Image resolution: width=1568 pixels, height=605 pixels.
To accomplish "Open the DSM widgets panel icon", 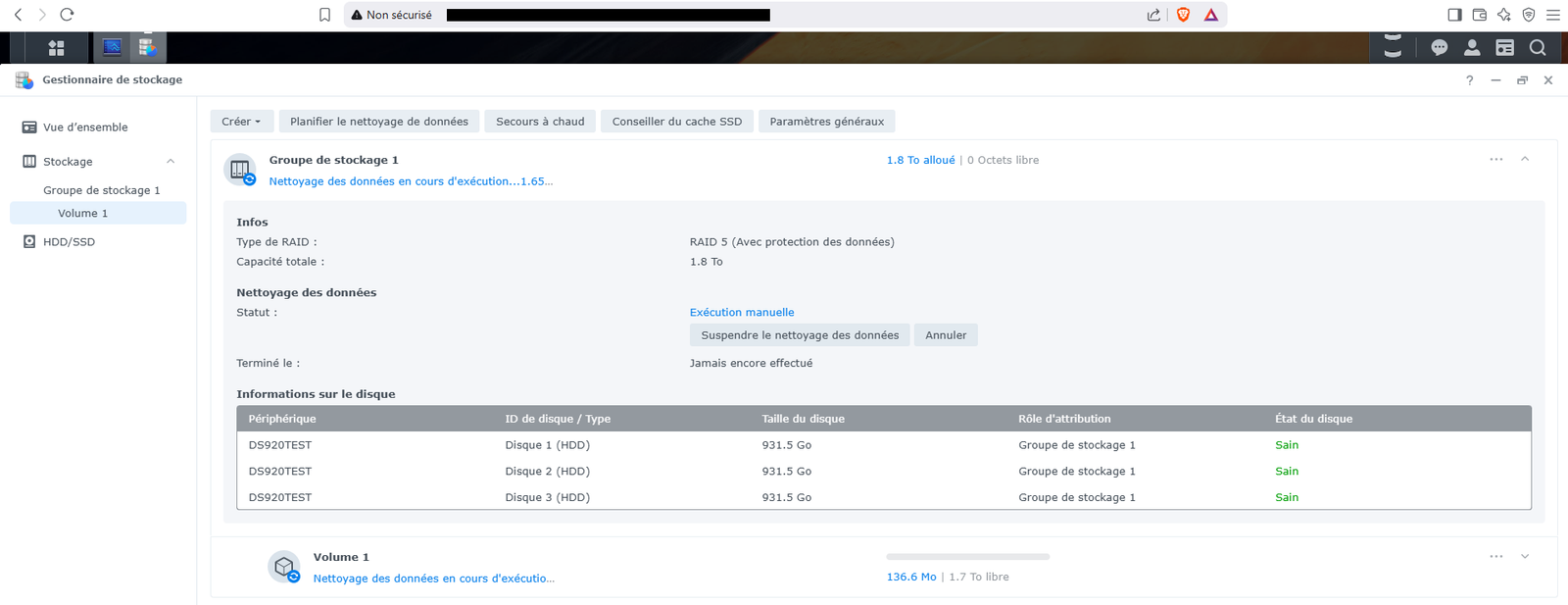I will [x=1505, y=47].
